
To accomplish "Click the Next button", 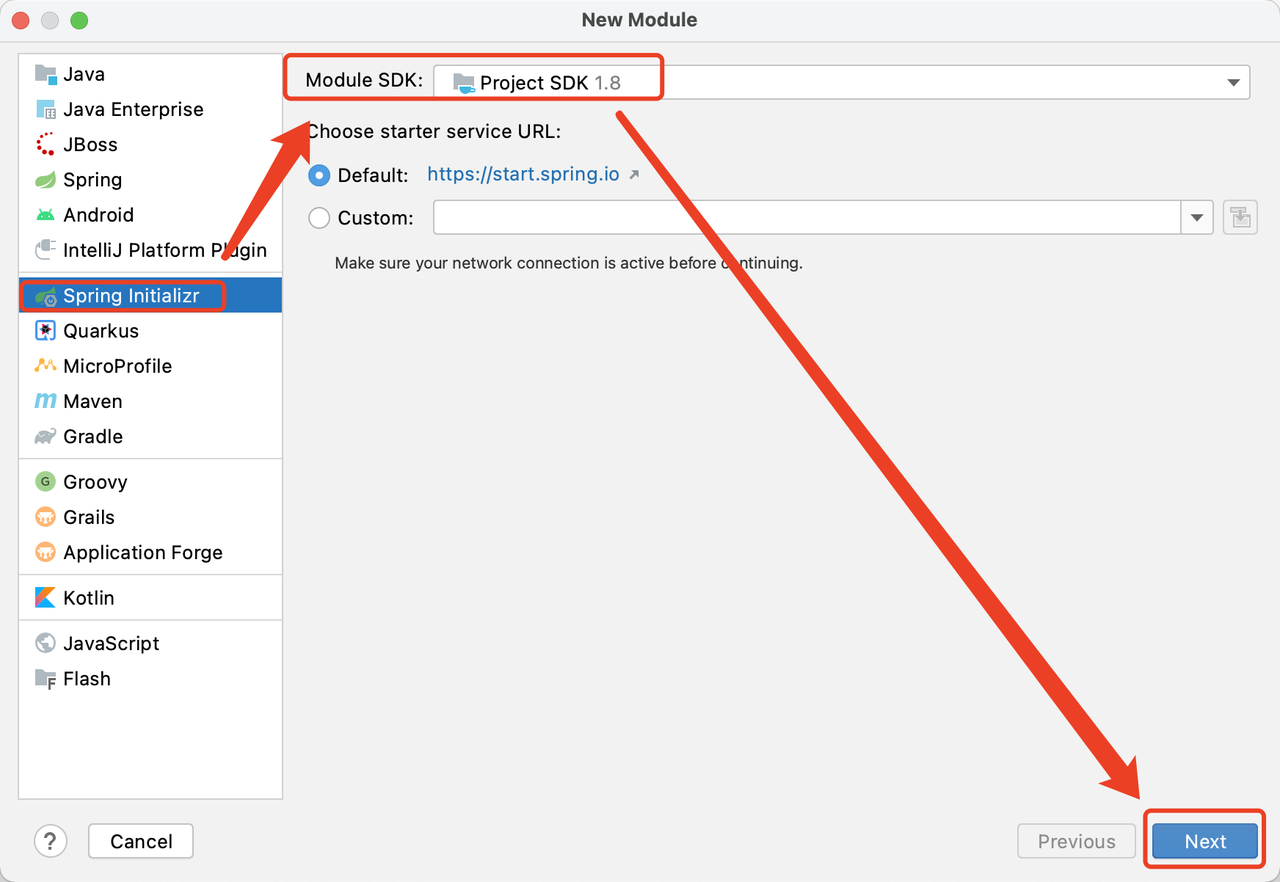I will [x=1205, y=841].
